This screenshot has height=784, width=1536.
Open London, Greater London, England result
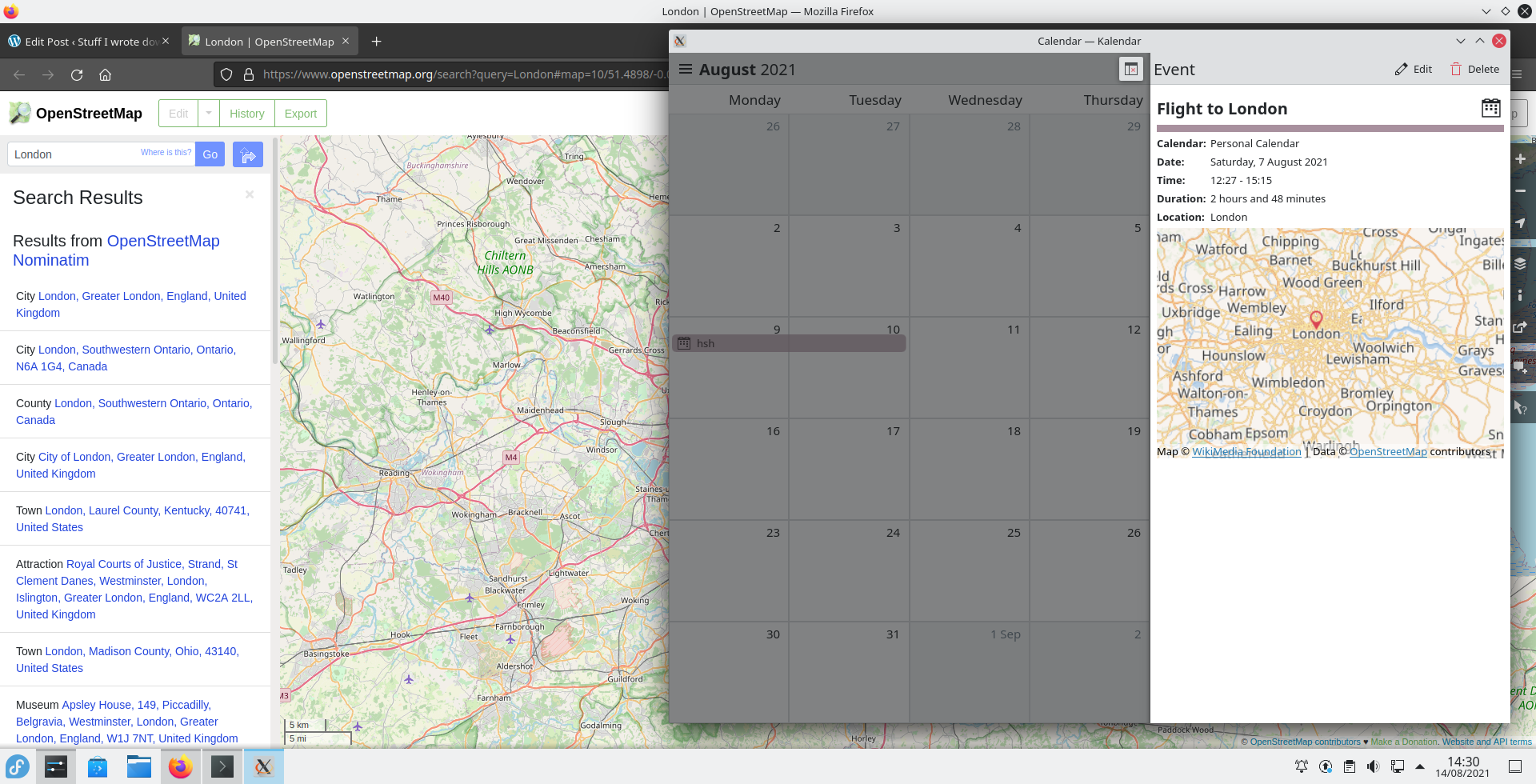click(131, 304)
